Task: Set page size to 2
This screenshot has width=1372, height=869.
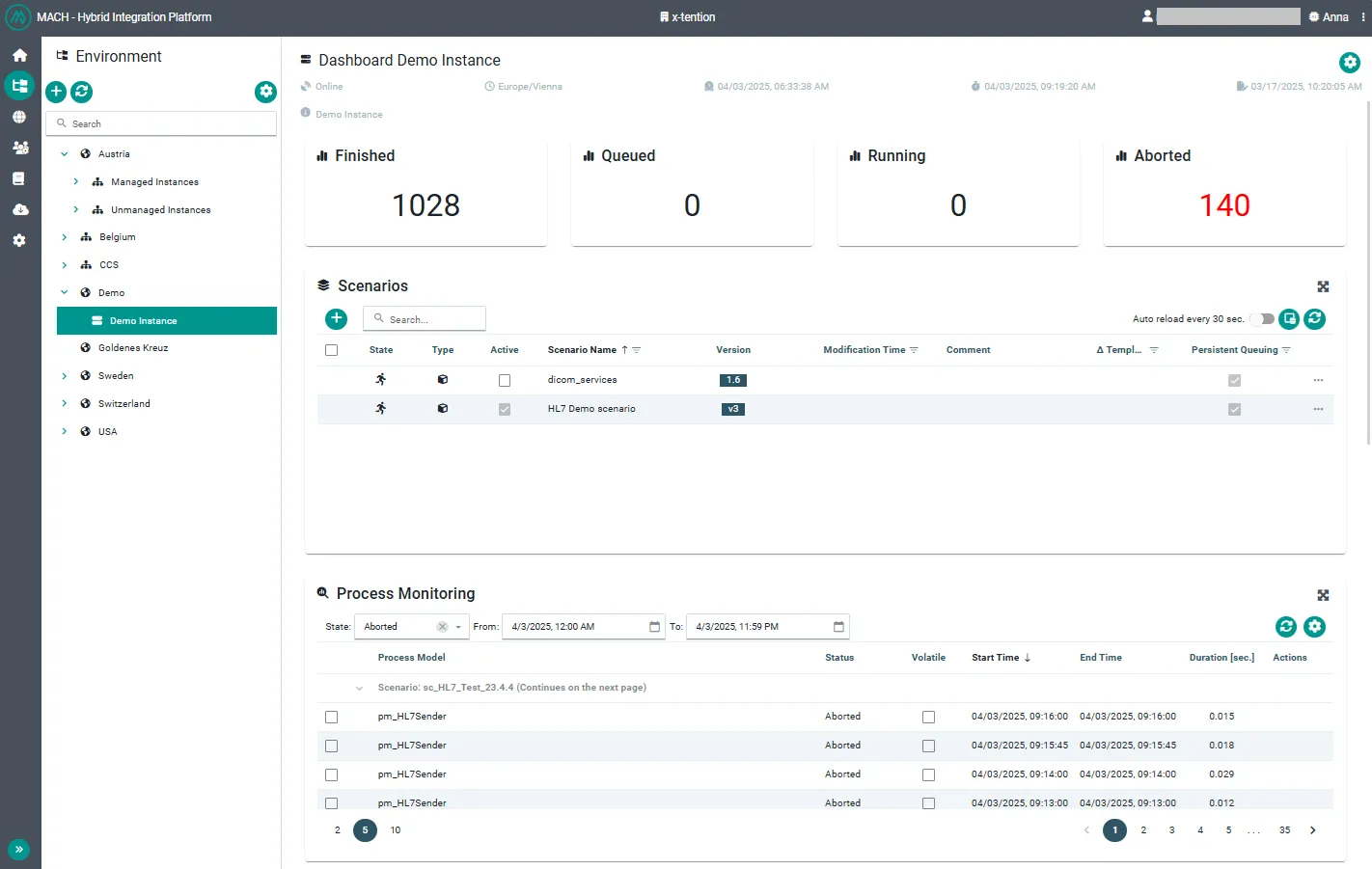Action: (x=338, y=830)
